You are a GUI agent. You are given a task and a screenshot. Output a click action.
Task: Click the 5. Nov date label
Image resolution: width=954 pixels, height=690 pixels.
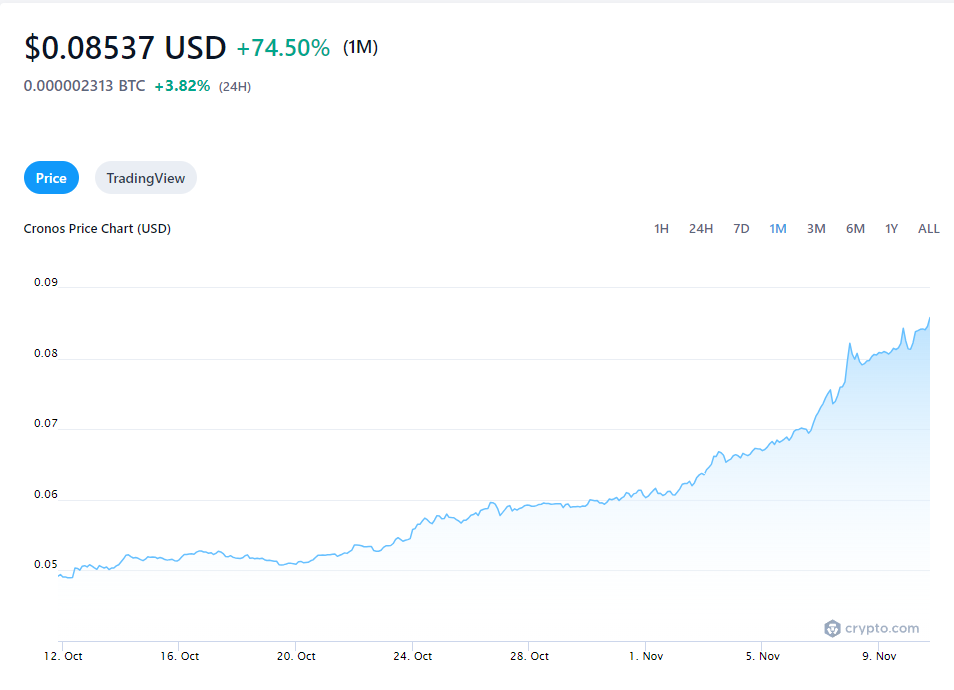pyautogui.click(x=763, y=656)
